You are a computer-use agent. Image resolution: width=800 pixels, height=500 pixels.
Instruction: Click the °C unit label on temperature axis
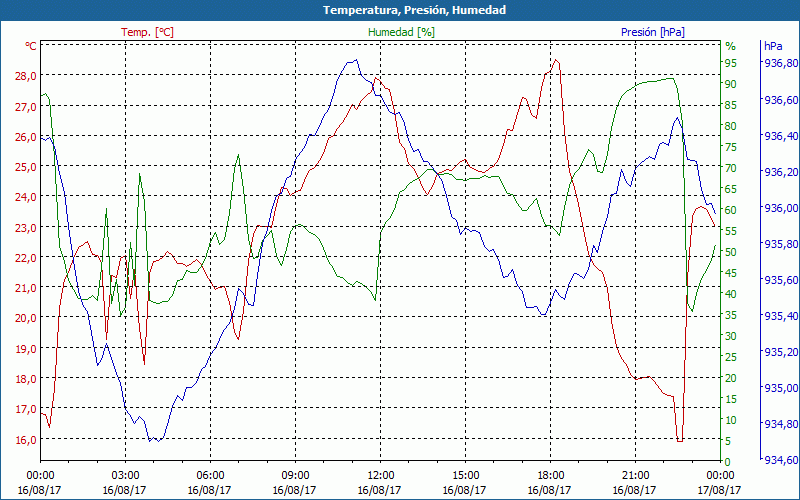pyautogui.click(x=31, y=46)
